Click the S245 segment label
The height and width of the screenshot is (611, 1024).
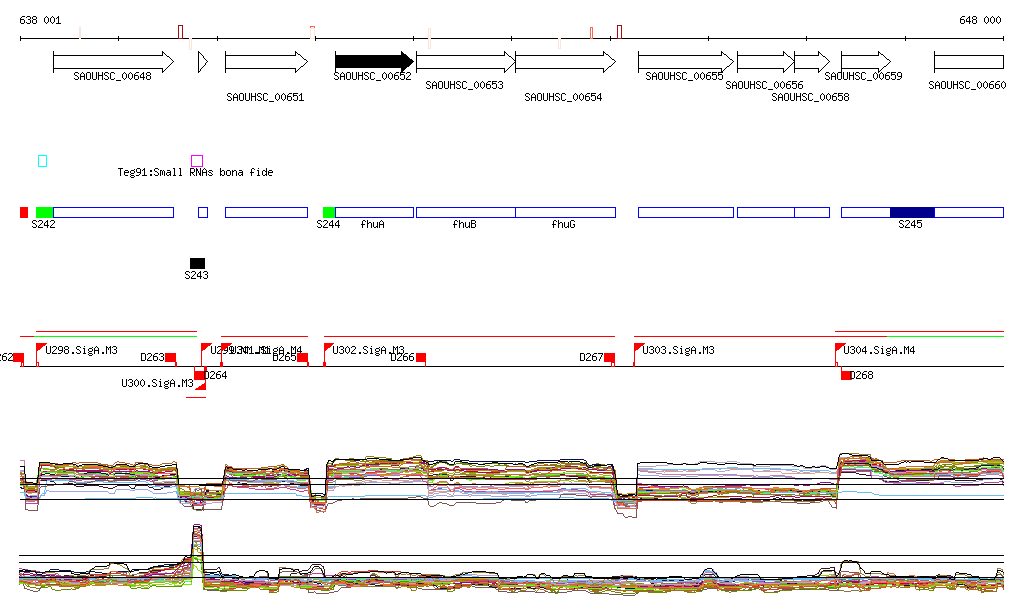point(910,225)
